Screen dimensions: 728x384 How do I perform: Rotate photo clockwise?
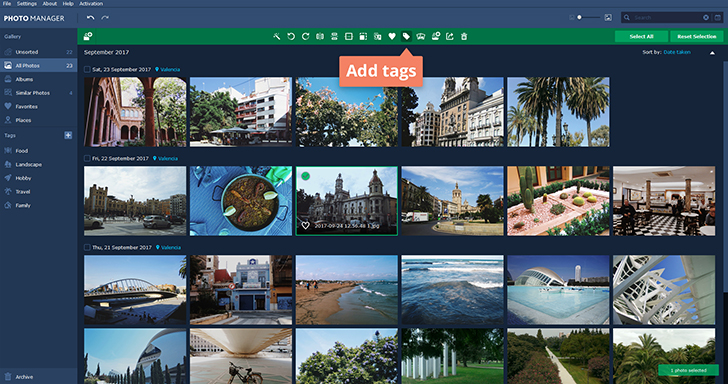[x=306, y=36]
